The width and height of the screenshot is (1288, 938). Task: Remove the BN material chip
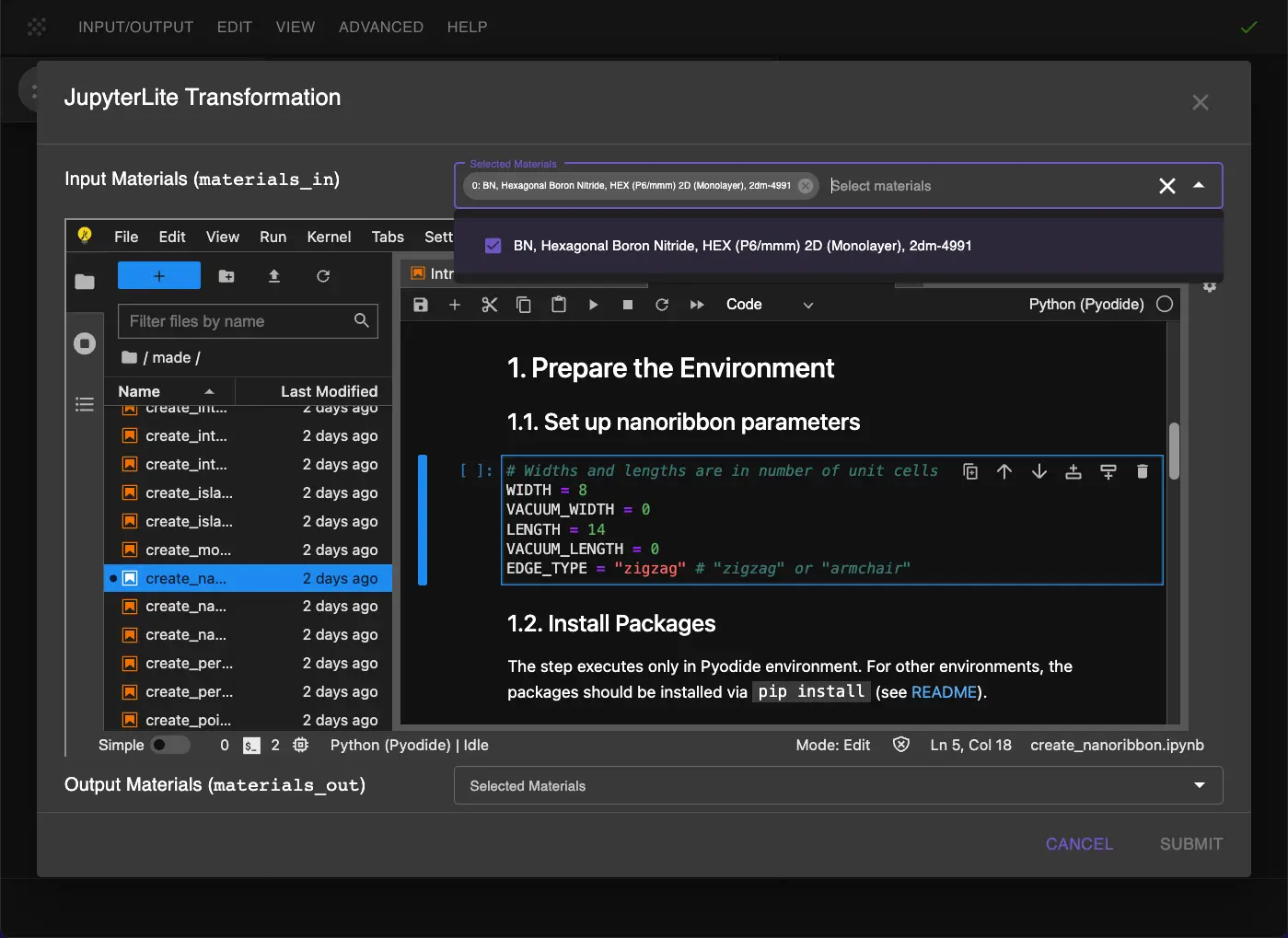[x=806, y=186]
